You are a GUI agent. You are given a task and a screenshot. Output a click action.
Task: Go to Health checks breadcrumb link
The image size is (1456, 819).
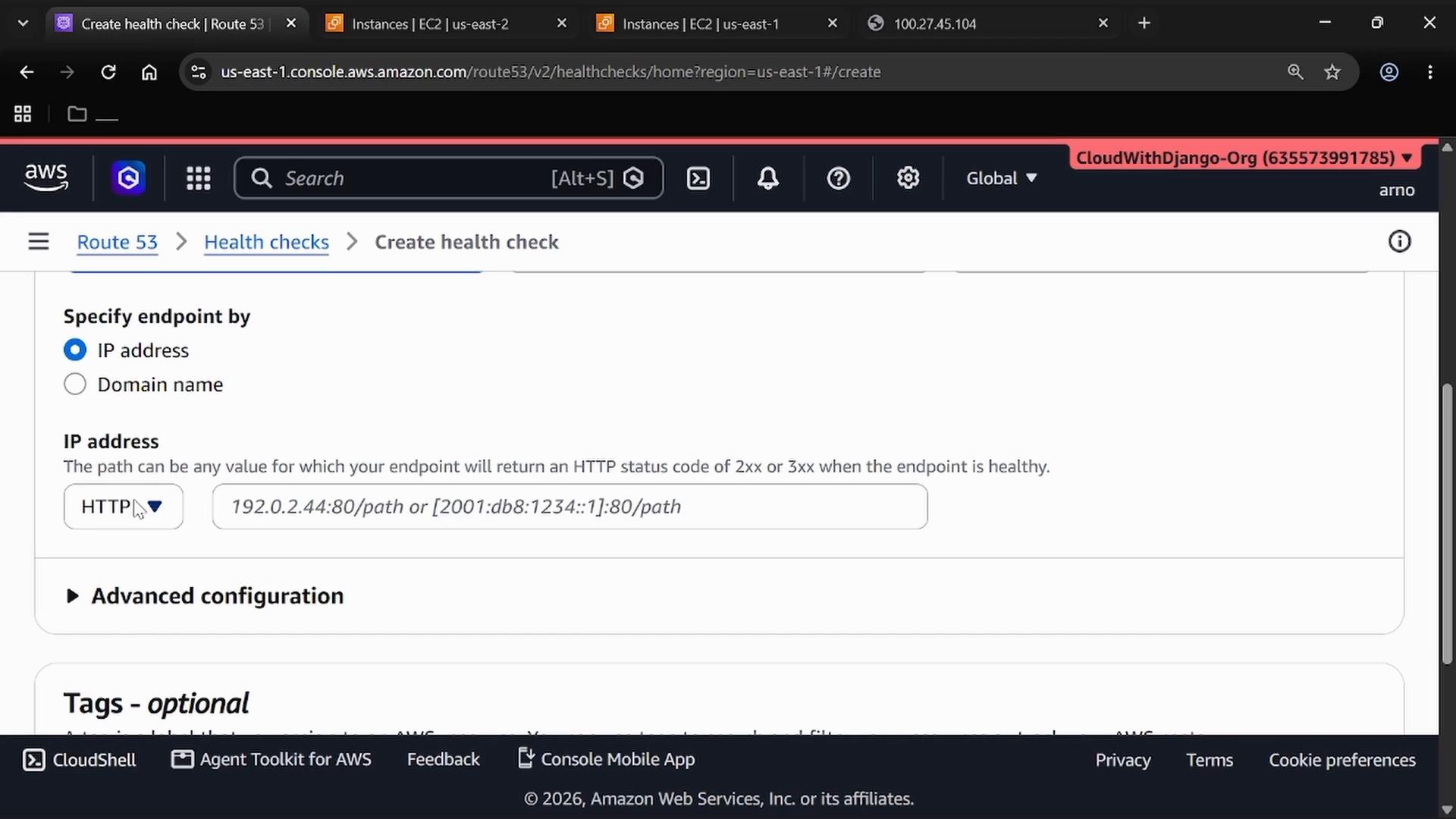pos(267,242)
